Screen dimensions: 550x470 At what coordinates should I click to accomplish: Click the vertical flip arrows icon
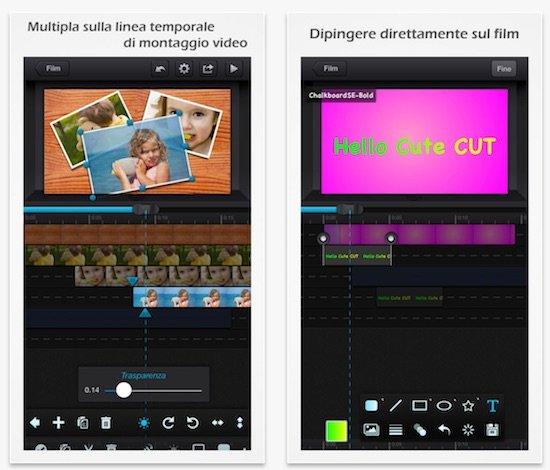click(x=240, y=423)
